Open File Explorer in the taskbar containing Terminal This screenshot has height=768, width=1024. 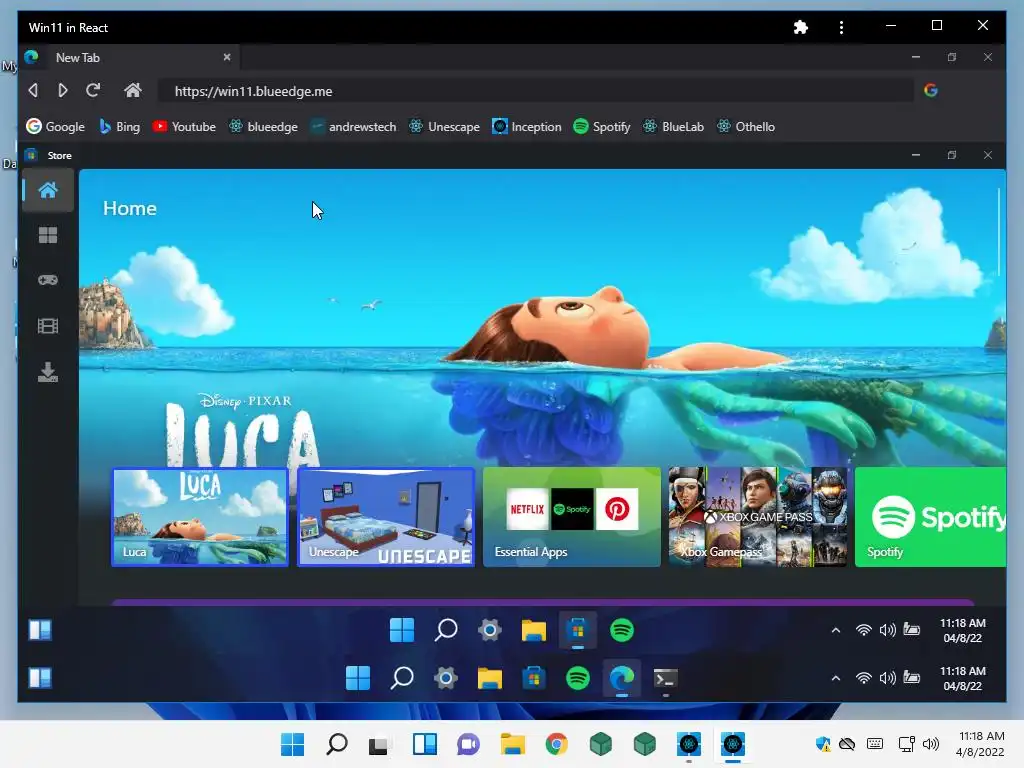(x=490, y=679)
